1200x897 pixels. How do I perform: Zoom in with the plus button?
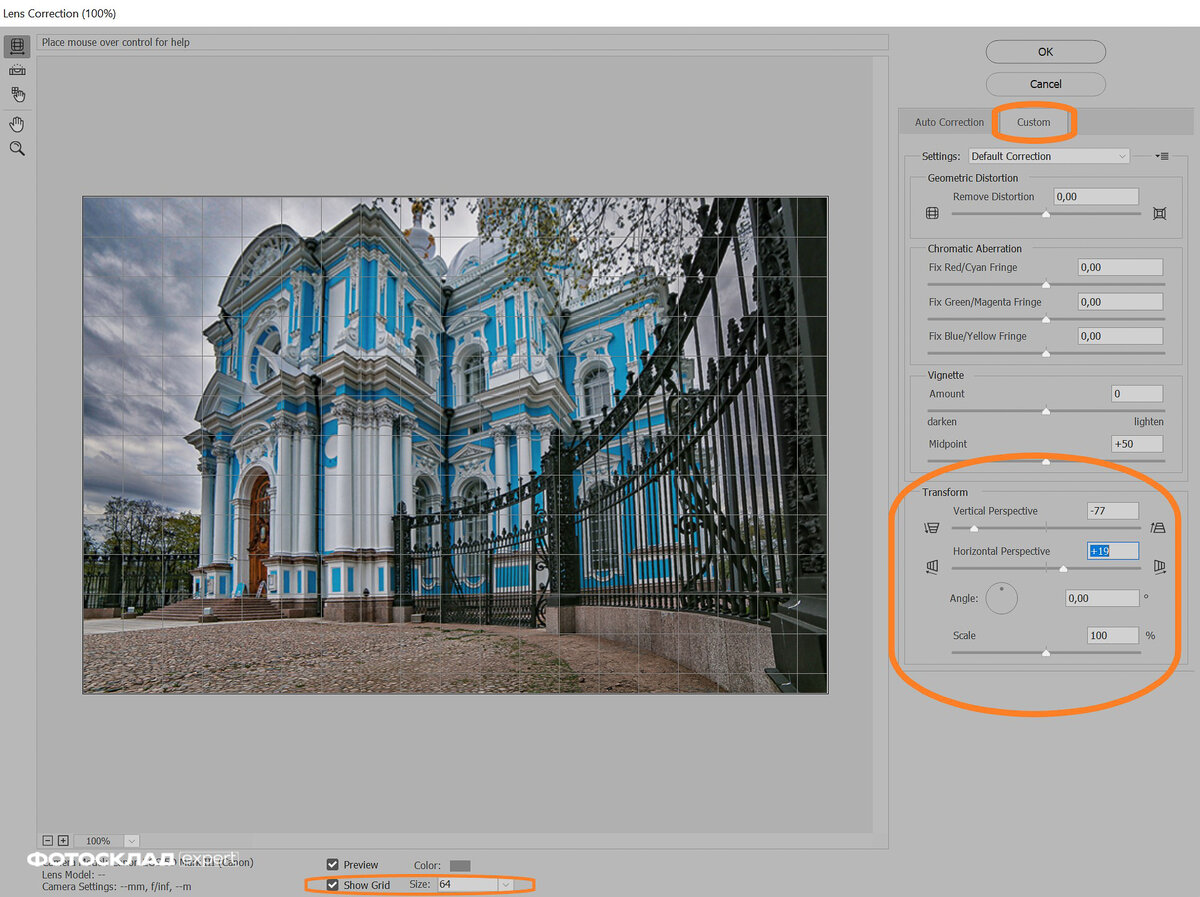click(63, 840)
